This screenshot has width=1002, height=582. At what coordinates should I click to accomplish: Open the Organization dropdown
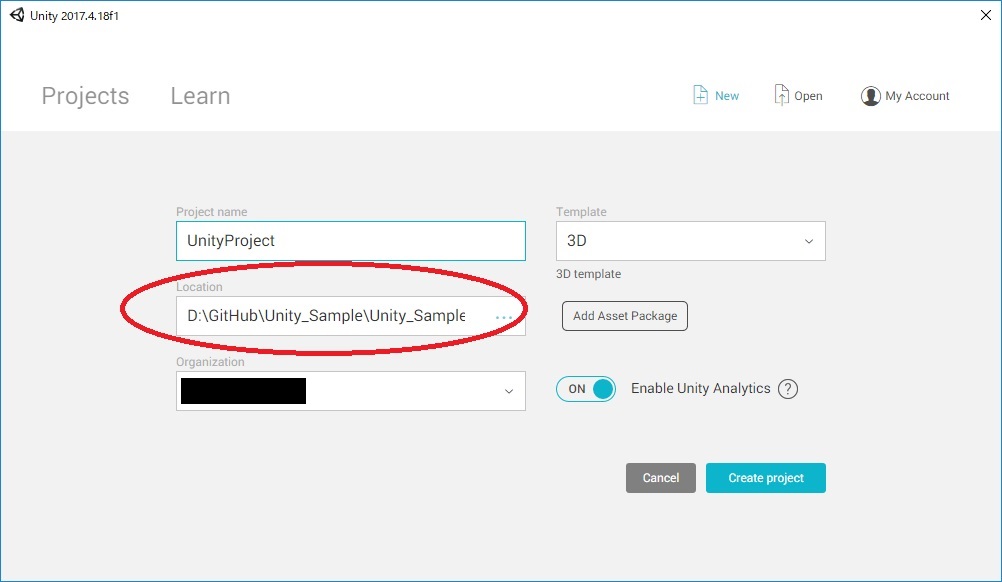(x=351, y=391)
